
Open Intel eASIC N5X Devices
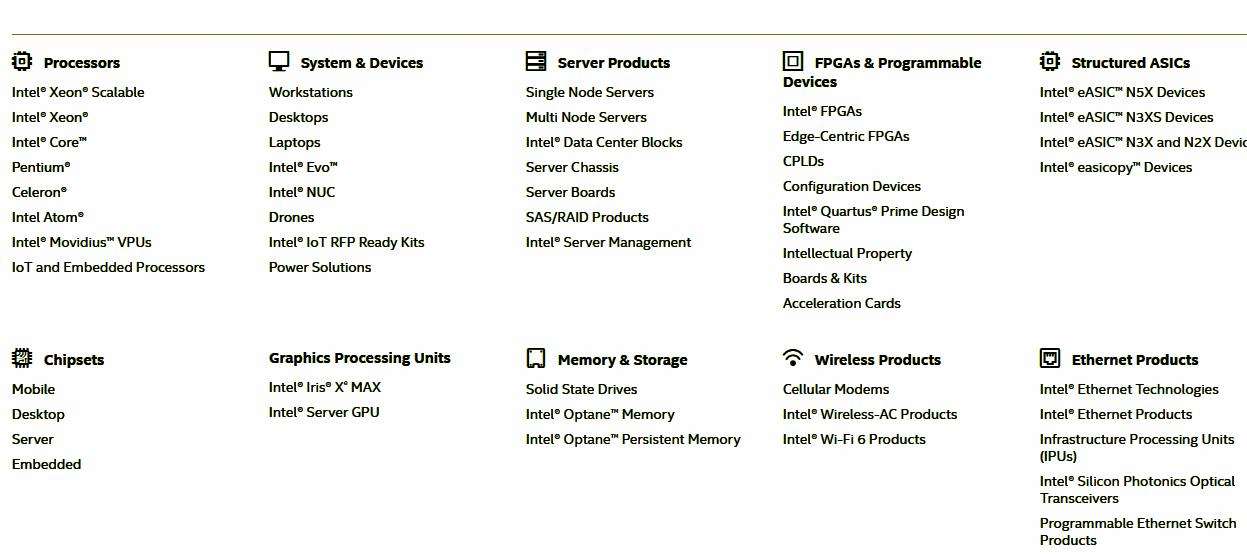point(1122,92)
